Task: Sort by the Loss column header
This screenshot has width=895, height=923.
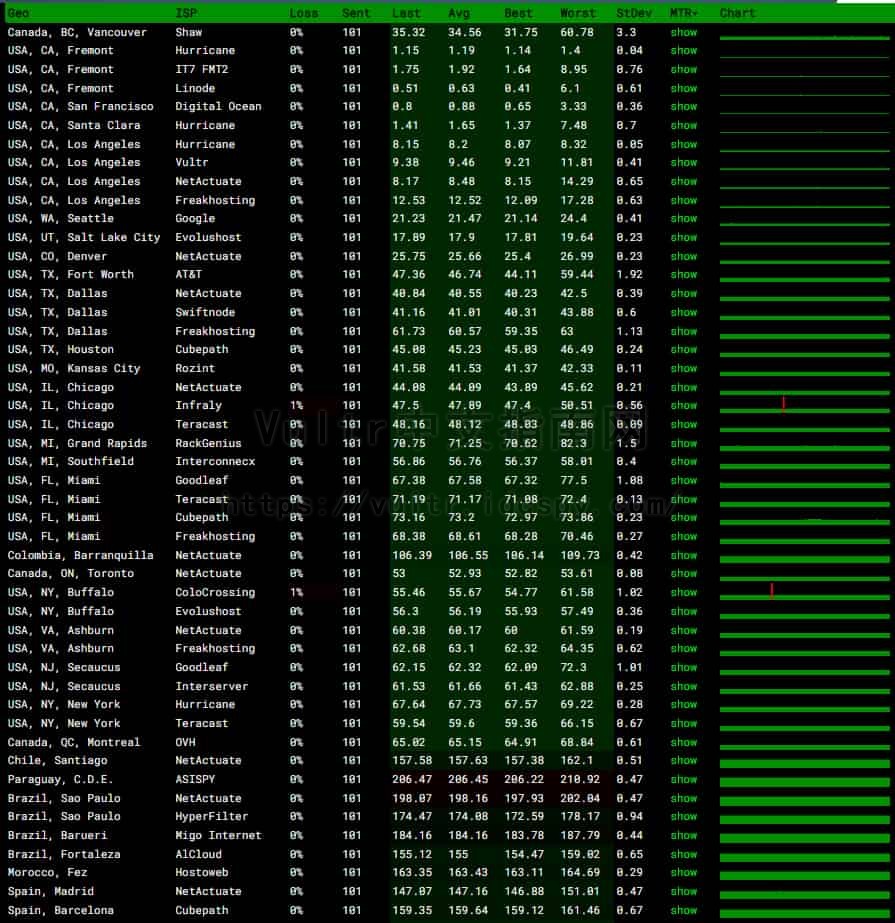Action: tap(304, 13)
